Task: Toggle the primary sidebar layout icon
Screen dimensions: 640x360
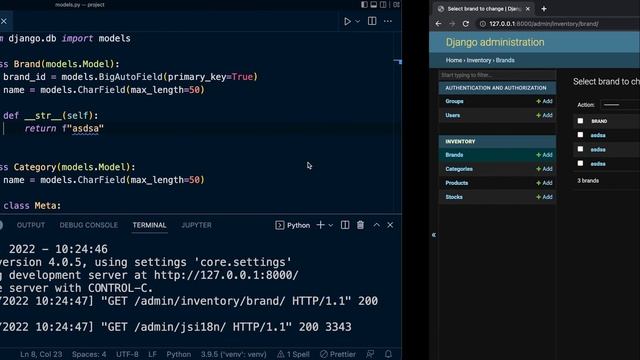Action: coord(364,4)
